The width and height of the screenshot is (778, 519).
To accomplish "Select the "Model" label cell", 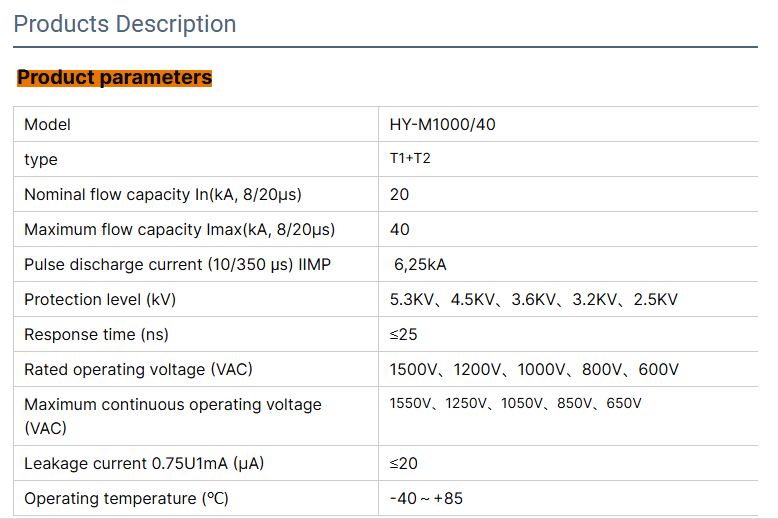I will click(x=48, y=125).
